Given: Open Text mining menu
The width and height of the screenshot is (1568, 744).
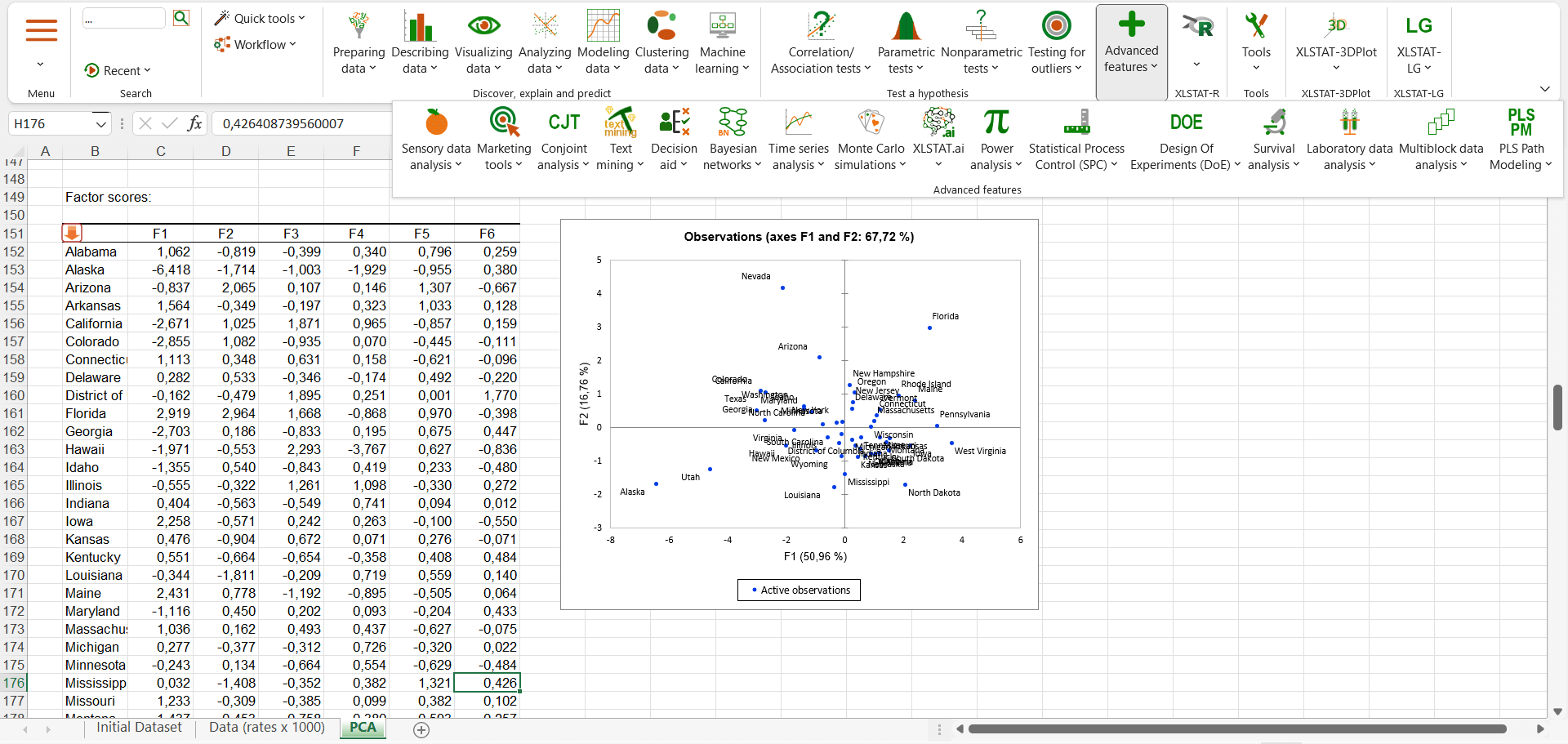Looking at the screenshot, I should click(621, 140).
